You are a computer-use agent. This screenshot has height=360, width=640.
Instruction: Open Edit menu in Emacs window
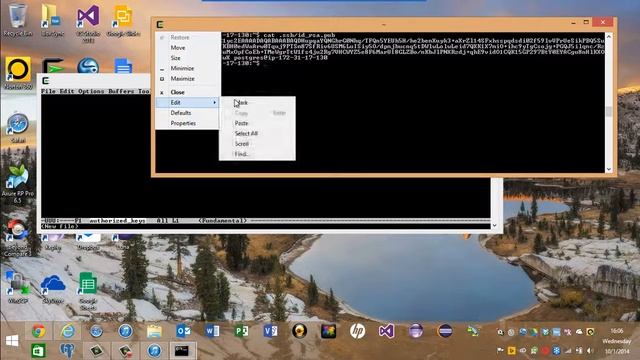pos(67,91)
